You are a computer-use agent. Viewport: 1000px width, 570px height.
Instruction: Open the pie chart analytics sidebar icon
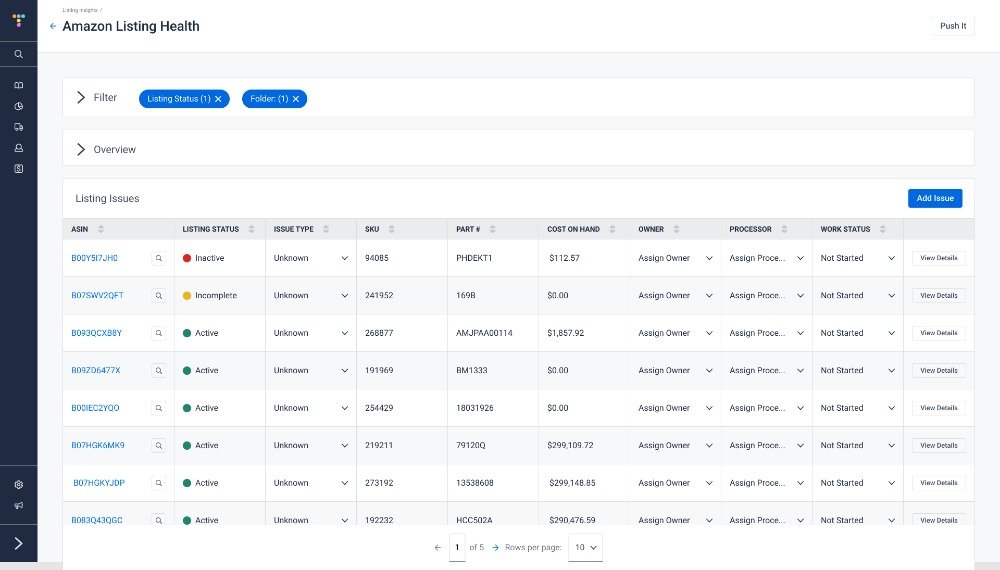click(x=18, y=106)
